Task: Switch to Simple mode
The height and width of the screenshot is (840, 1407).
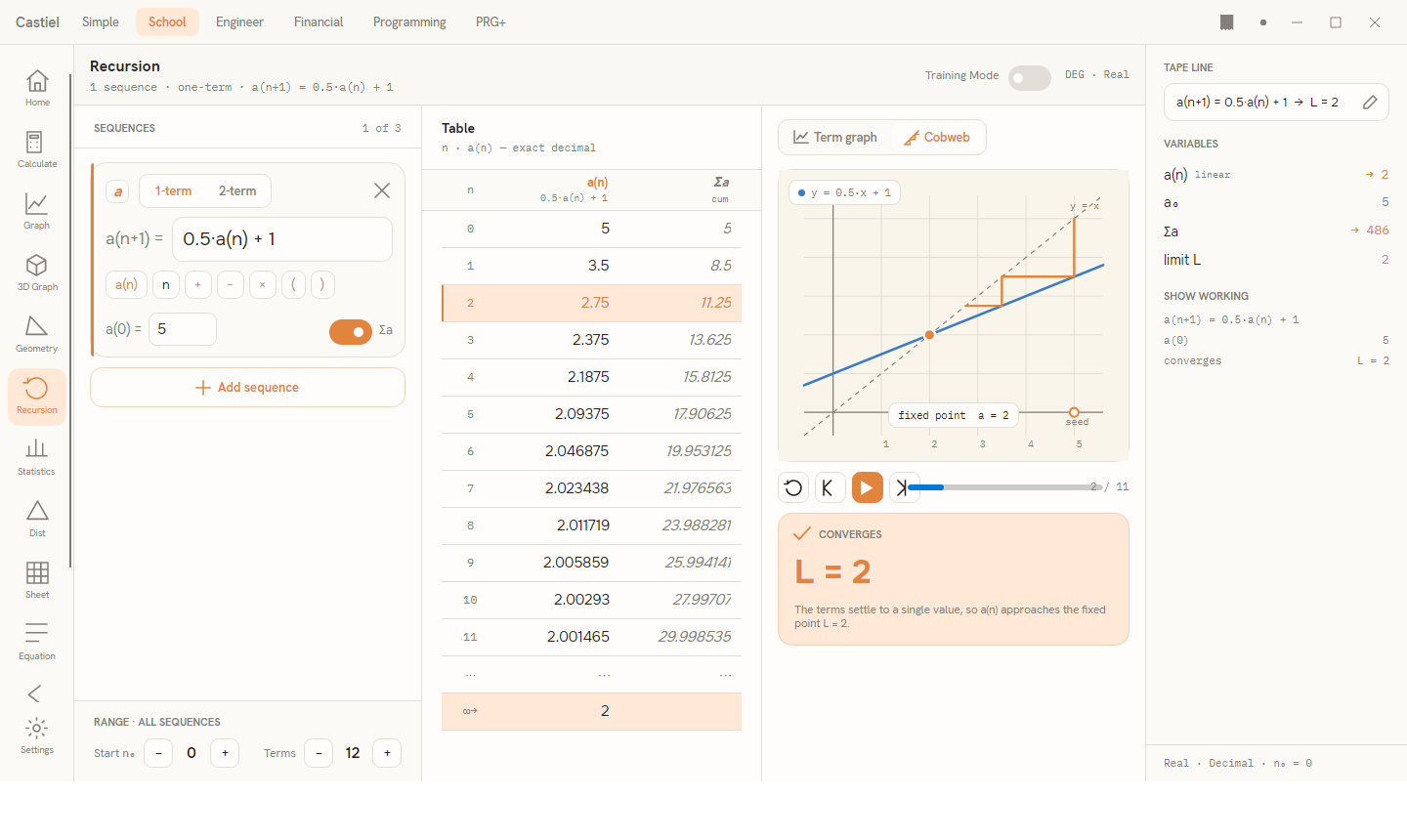Action: (x=101, y=21)
